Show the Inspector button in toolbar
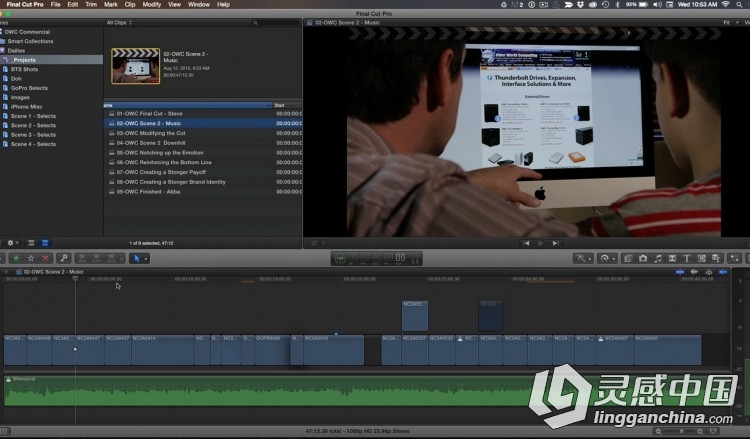This screenshot has height=439, width=750. point(734,258)
